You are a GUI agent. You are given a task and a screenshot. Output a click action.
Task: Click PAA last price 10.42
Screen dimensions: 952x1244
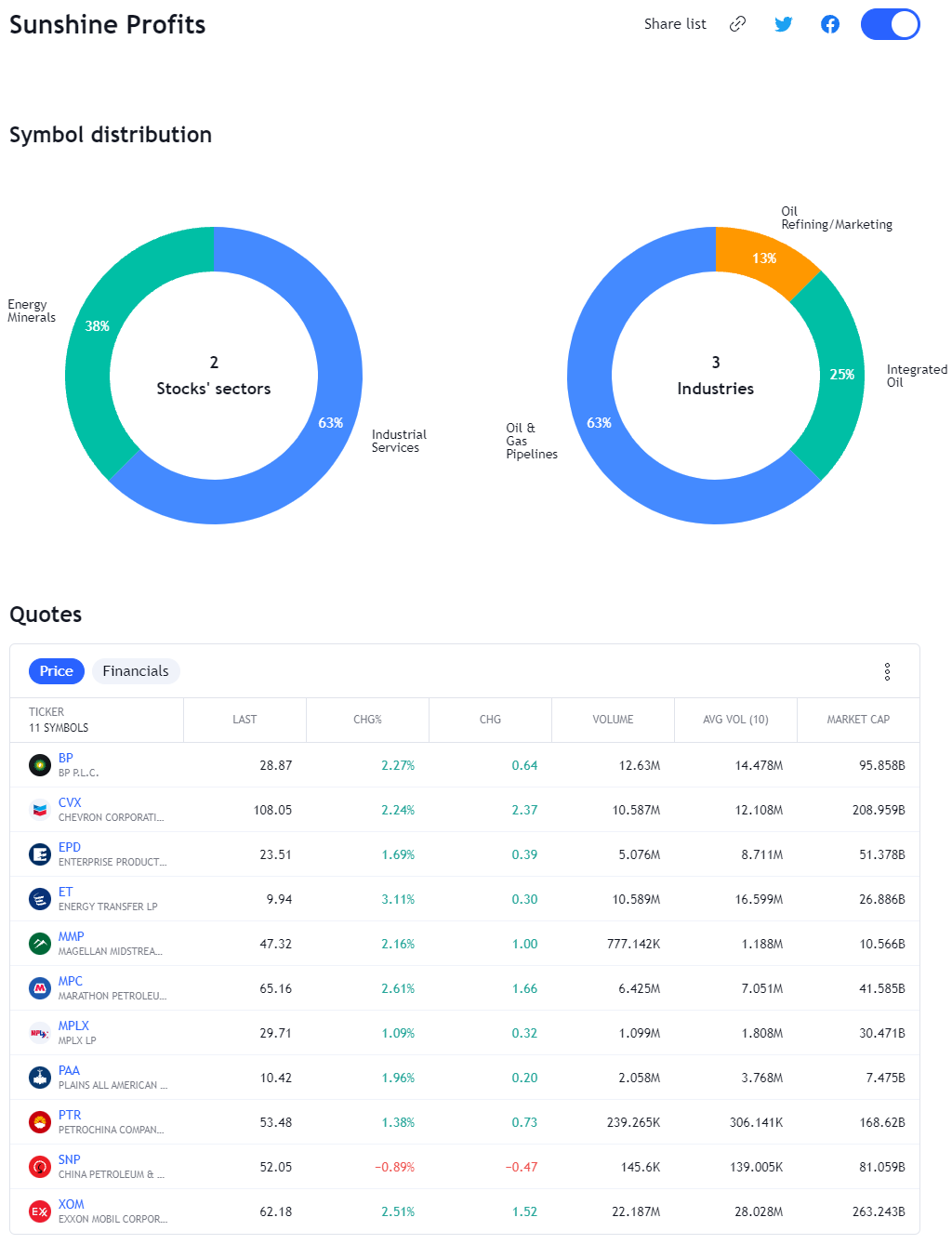pyautogui.click(x=276, y=1078)
